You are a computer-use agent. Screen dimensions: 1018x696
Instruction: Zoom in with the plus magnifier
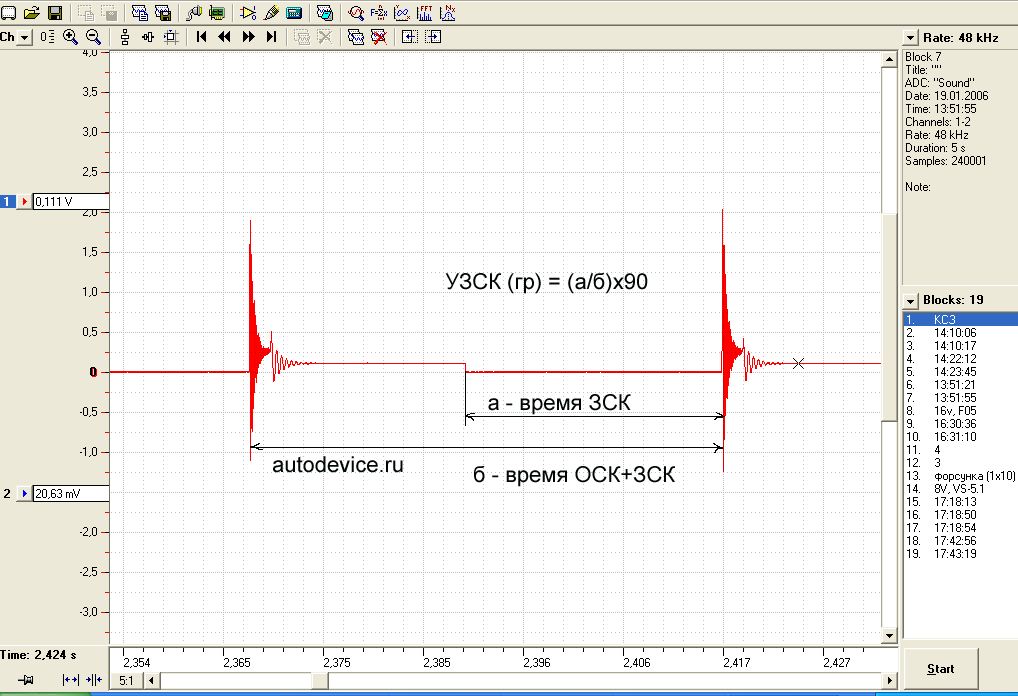point(70,37)
